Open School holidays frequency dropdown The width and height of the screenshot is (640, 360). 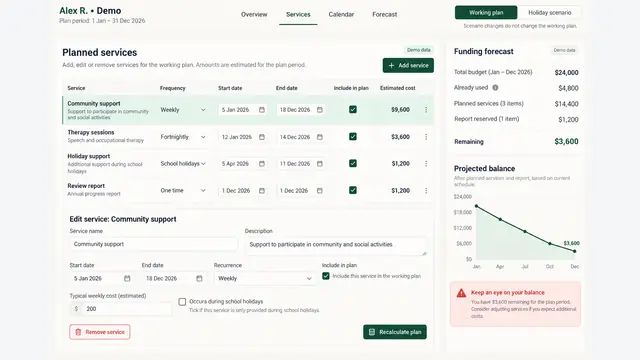point(183,164)
